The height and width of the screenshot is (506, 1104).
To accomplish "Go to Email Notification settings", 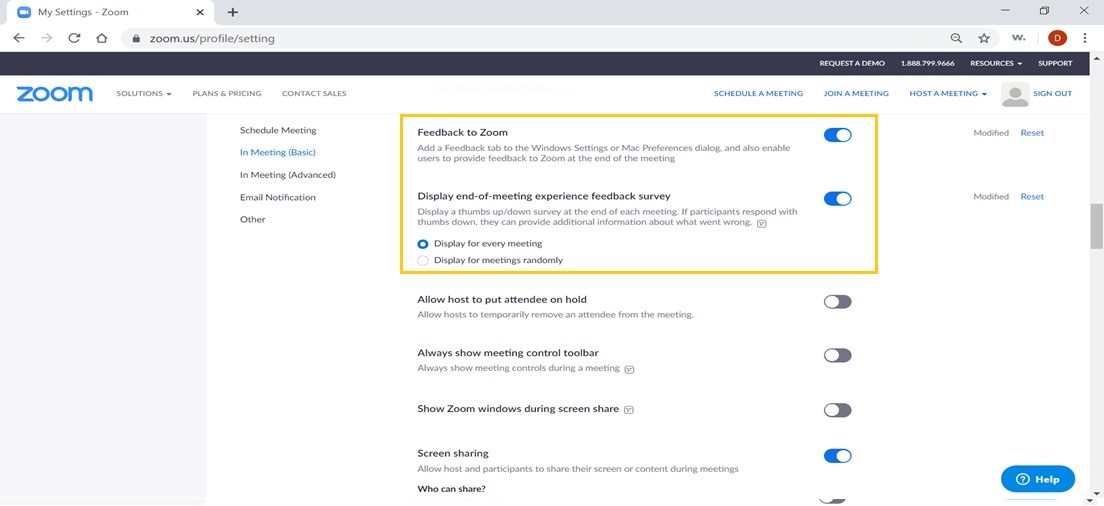I will click(277, 197).
